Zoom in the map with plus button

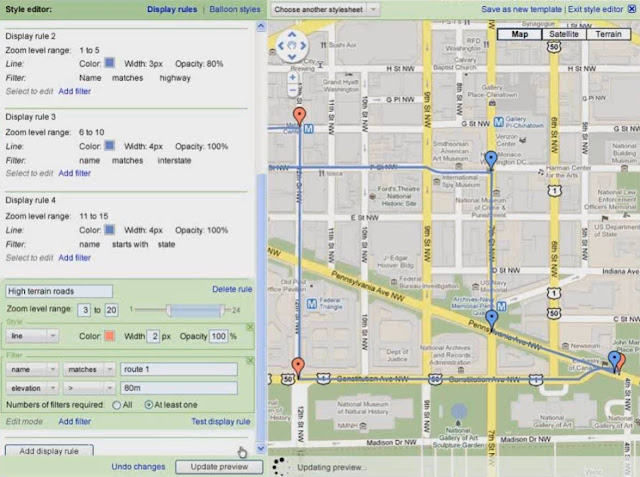tap(292, 77)
